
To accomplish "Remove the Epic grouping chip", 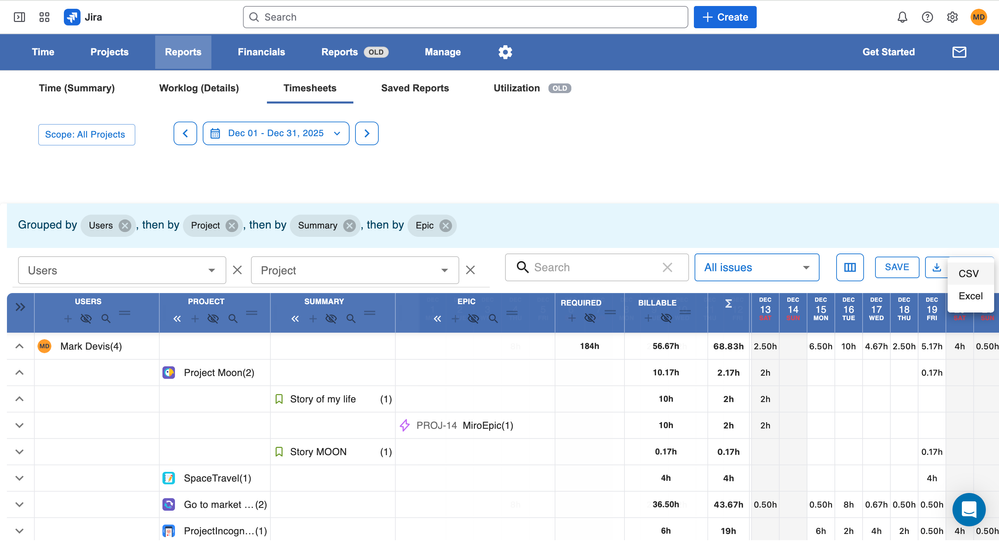I will [x=446, y=226].
